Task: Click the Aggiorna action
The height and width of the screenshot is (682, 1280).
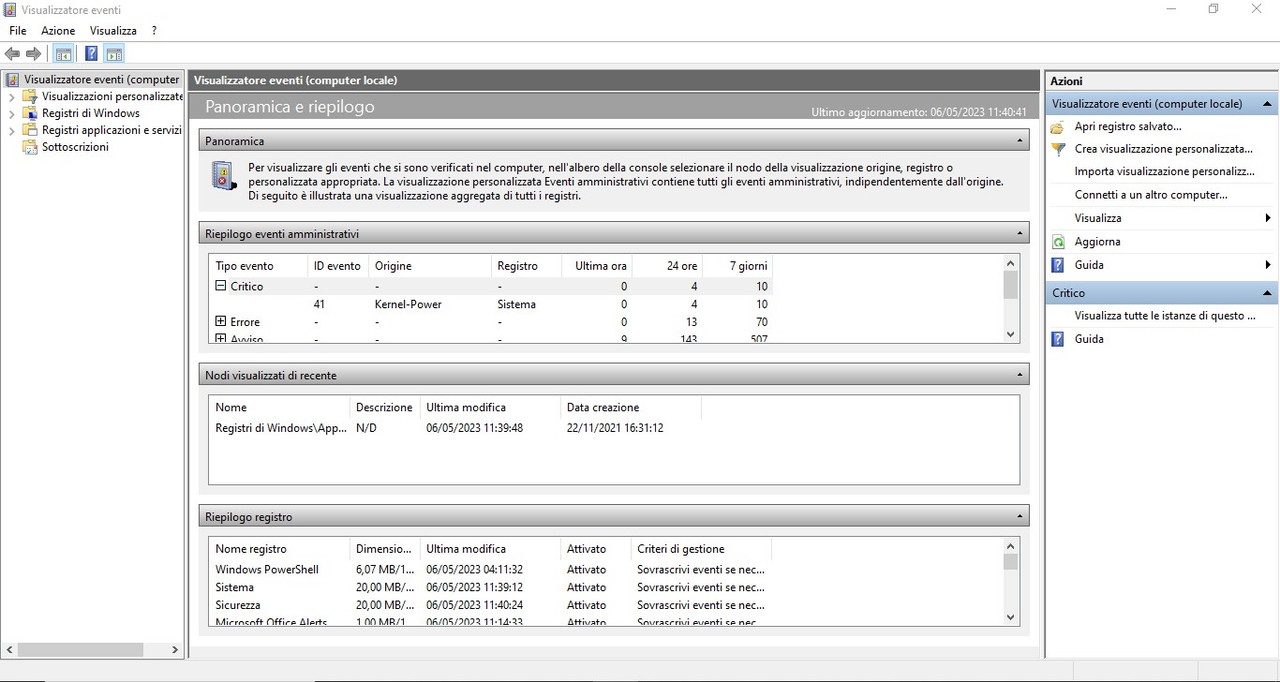Action: (x=1097, y=242)
